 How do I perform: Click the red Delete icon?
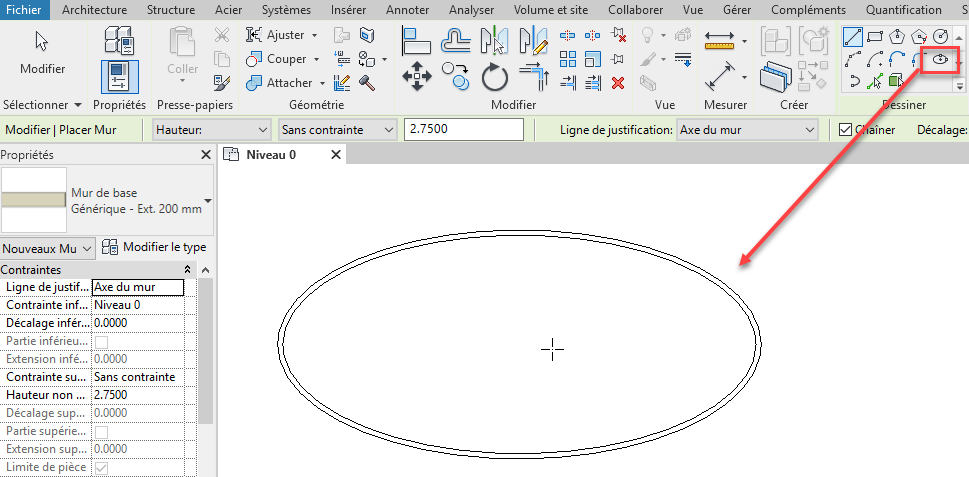tap(618, 82)
